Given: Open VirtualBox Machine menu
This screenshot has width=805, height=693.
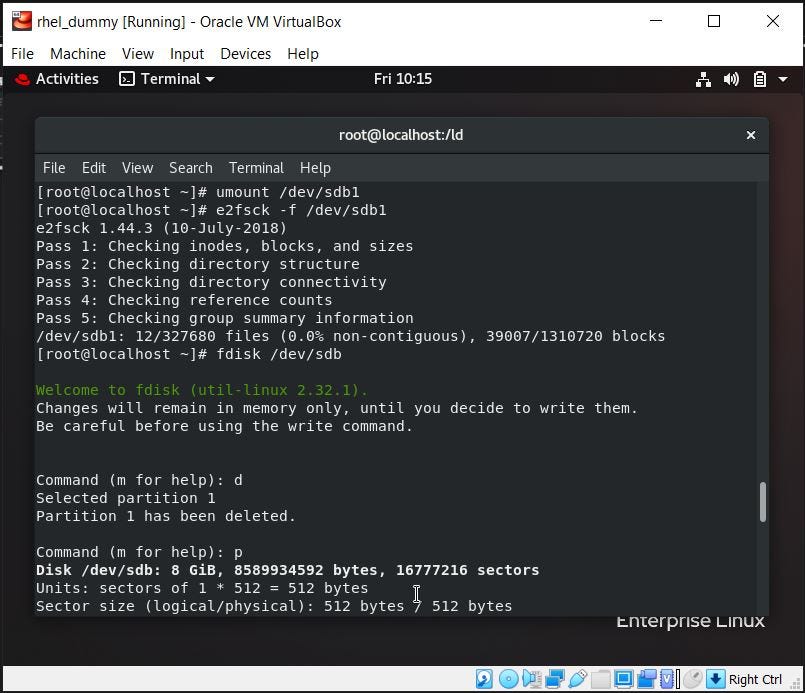Looking at the screenshot, I should click(78, 54).
